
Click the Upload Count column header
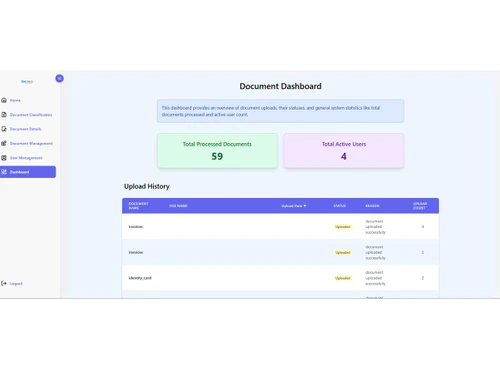click(x=420, y=206)
